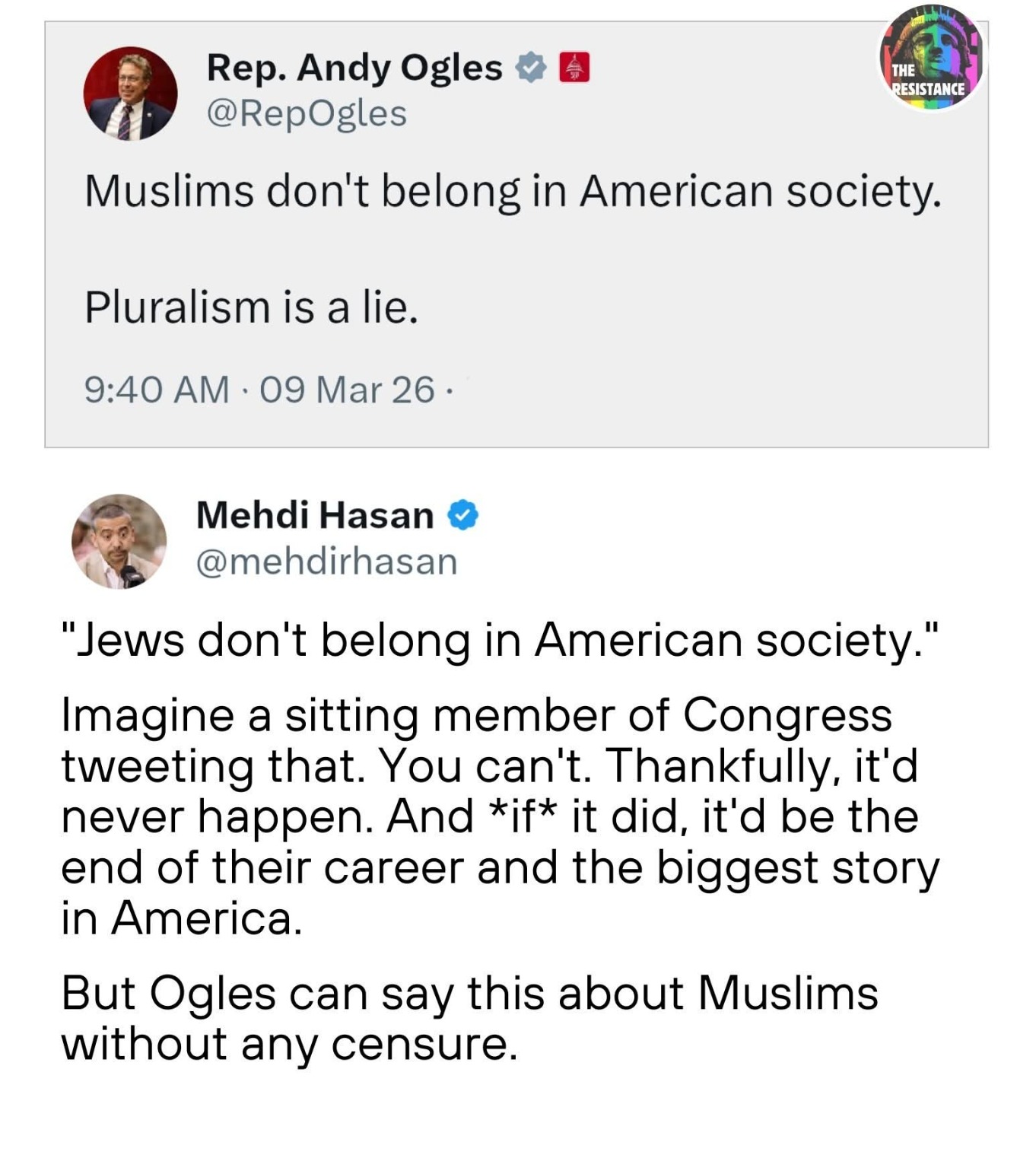Open Mehdi Hasan's profile picture
The image size is (1036, 1158).
click(119, 541)
